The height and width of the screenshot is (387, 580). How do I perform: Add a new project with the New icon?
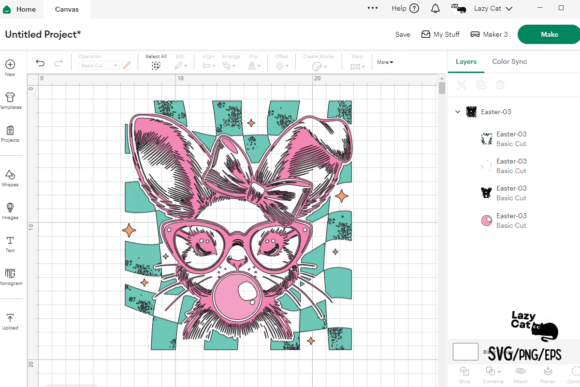(10, 68)
